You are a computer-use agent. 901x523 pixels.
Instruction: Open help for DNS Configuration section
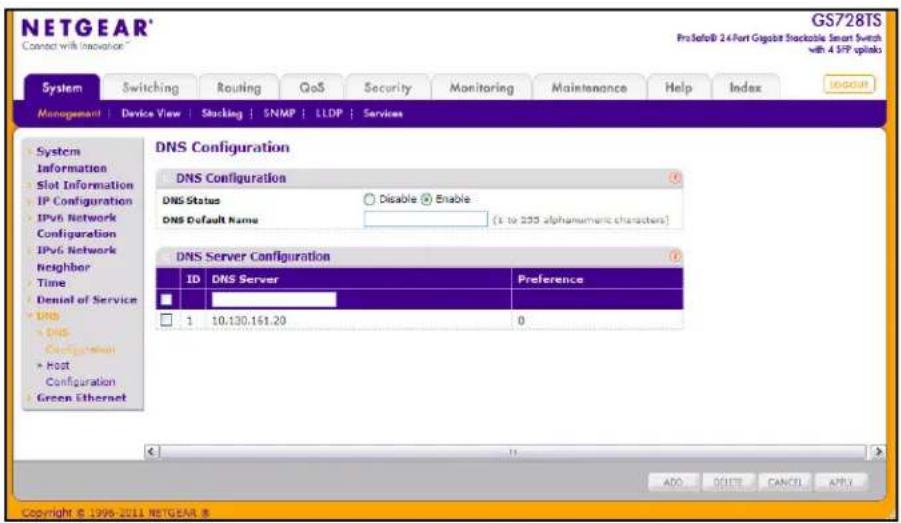[675, 178]
